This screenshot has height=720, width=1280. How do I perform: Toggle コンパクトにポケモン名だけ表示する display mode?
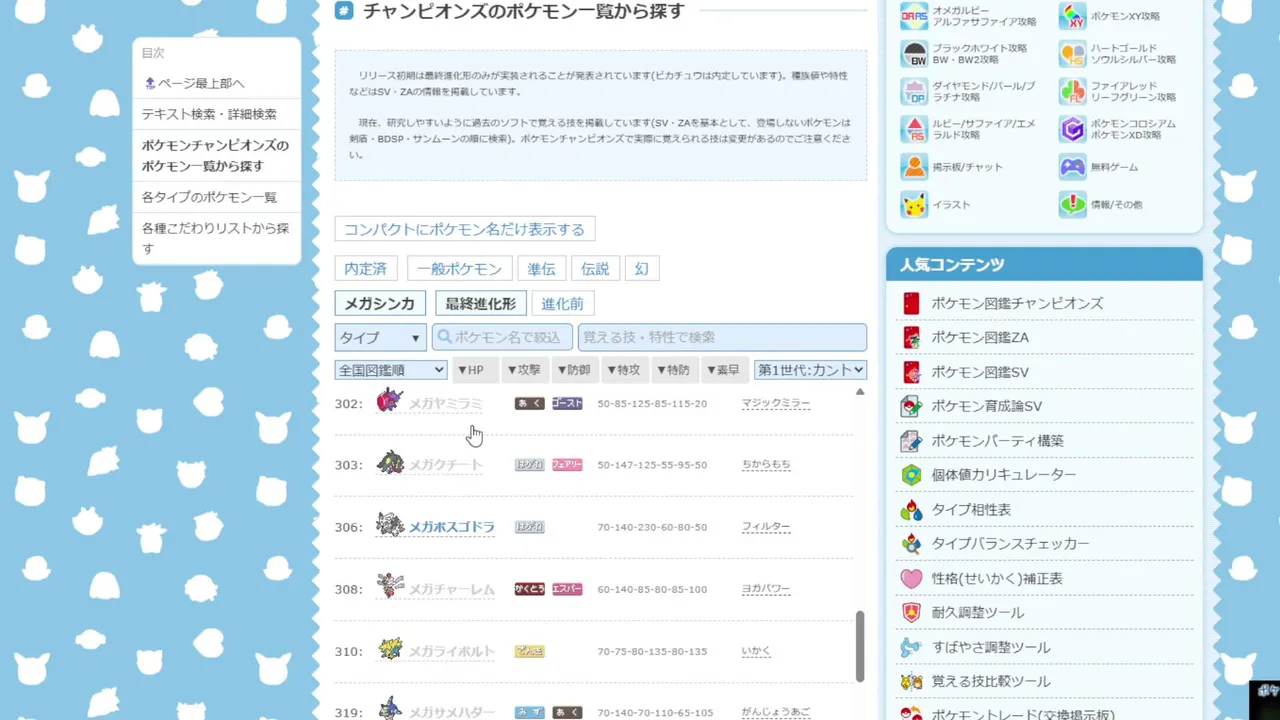coord(465,229)
